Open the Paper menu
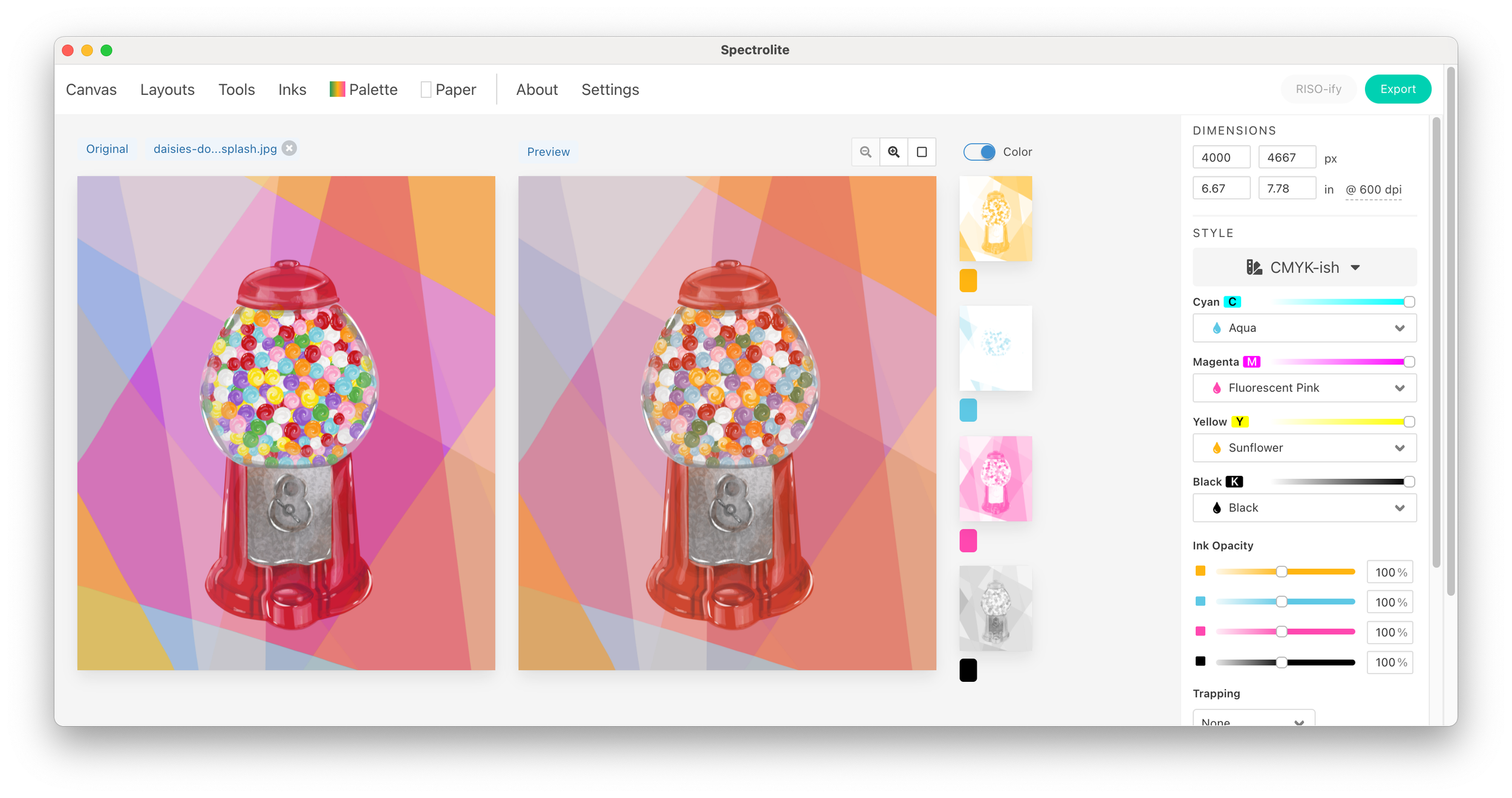This screenshot has width=1512, height=798. click(x=449, y=89)
